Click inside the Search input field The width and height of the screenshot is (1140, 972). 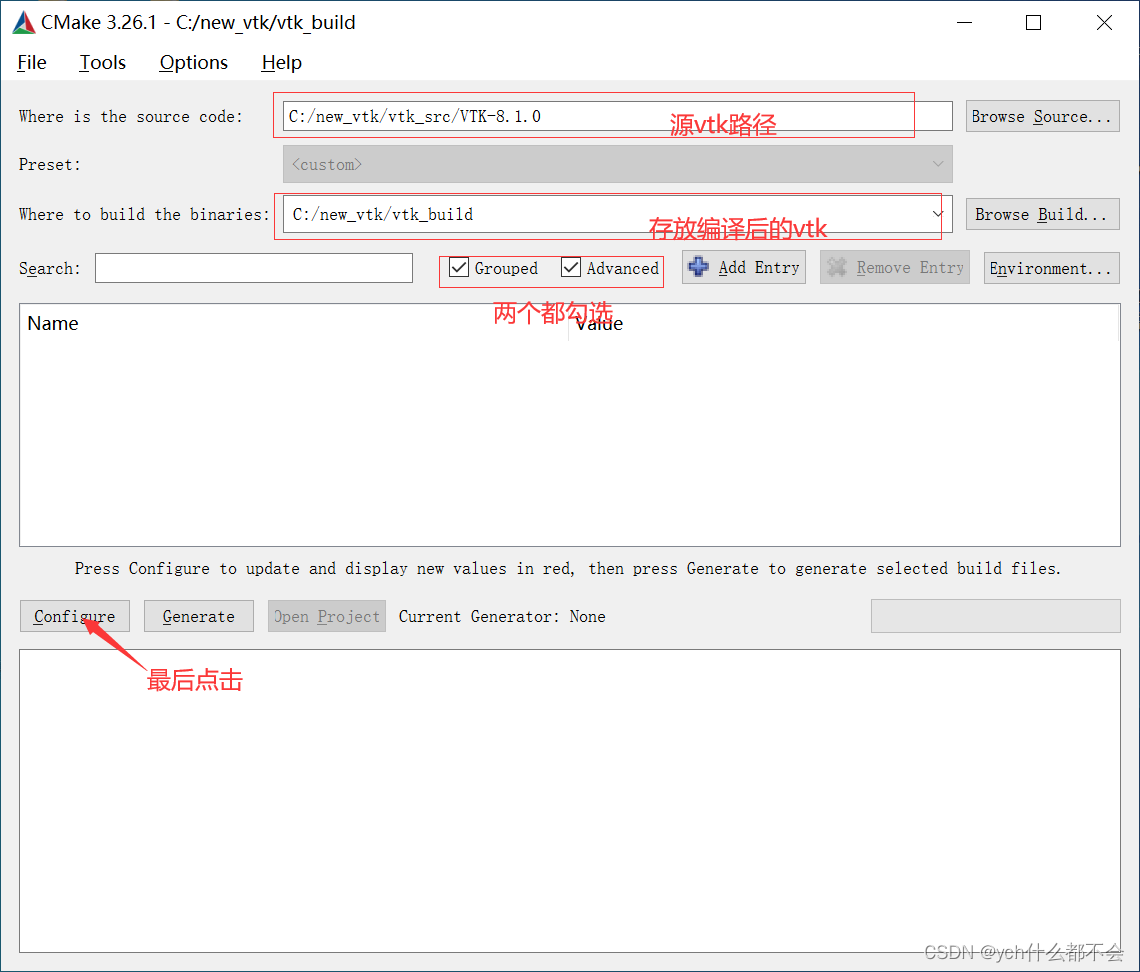click(253, 267)
